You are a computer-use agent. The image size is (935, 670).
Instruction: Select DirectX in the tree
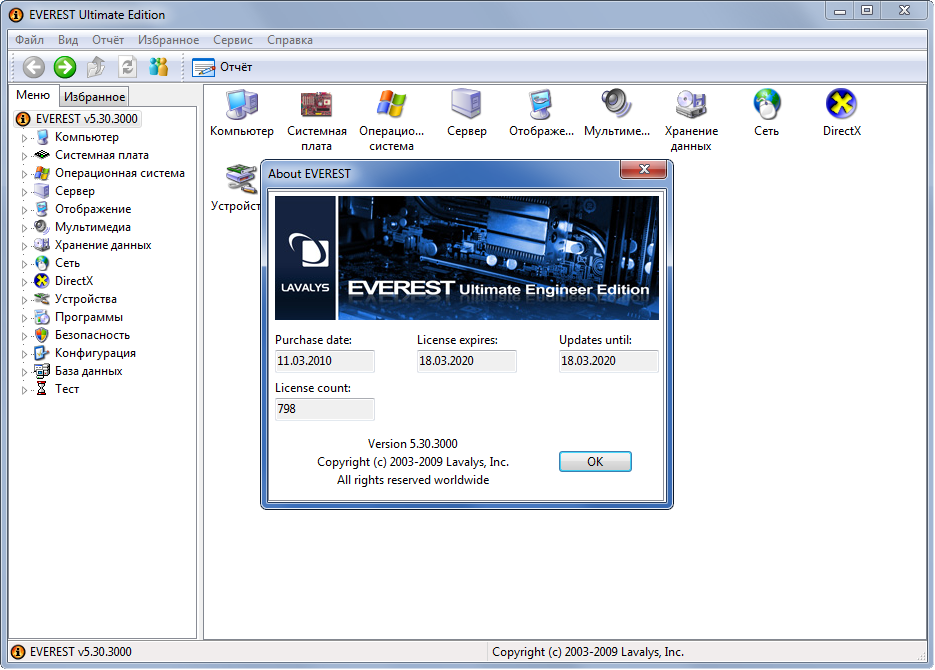coord(73,281)
